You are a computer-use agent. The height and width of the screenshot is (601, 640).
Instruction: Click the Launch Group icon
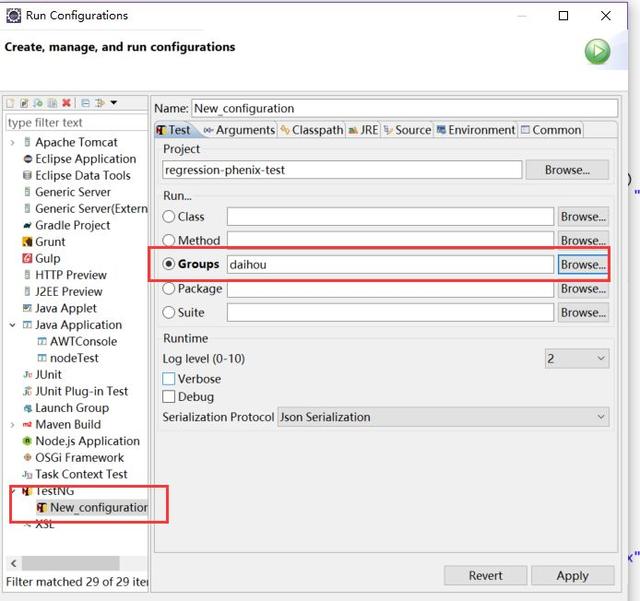tap(27, 408)
